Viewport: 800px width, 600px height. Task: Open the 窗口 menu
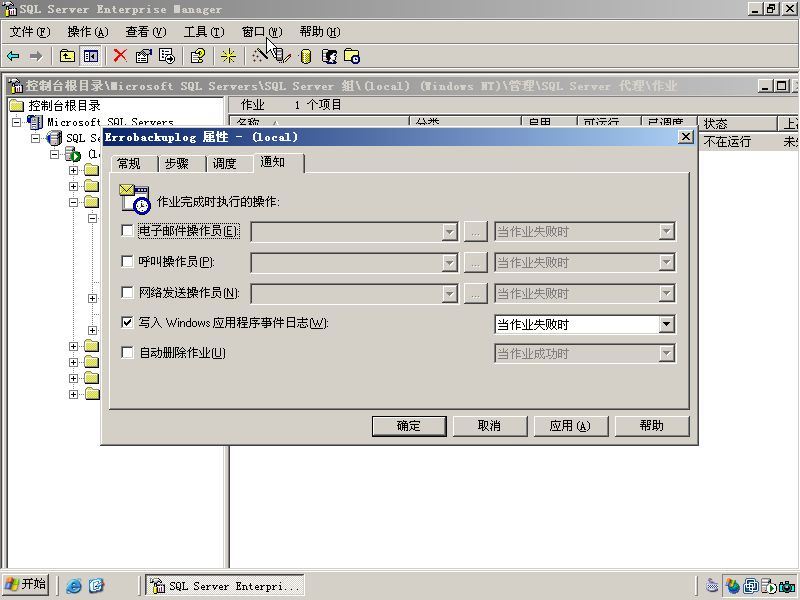(262, 32)
